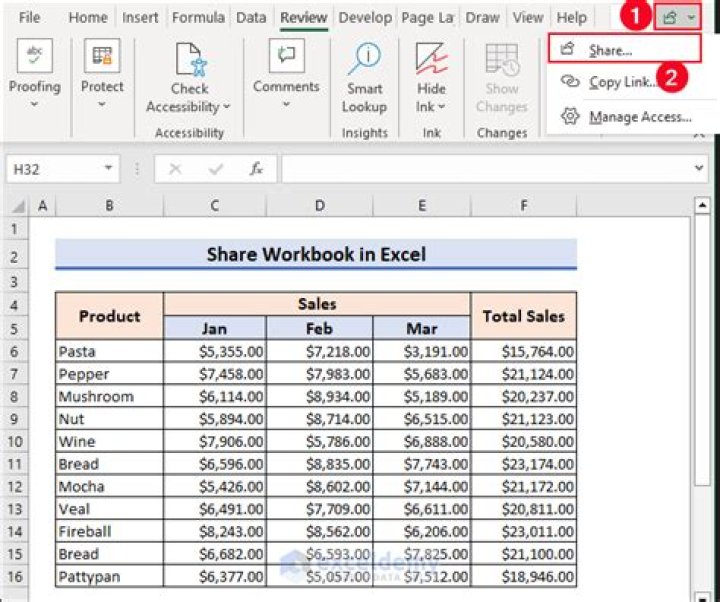The image size is (720, 602).
Task: Select row 16 header
Action: 14,576
